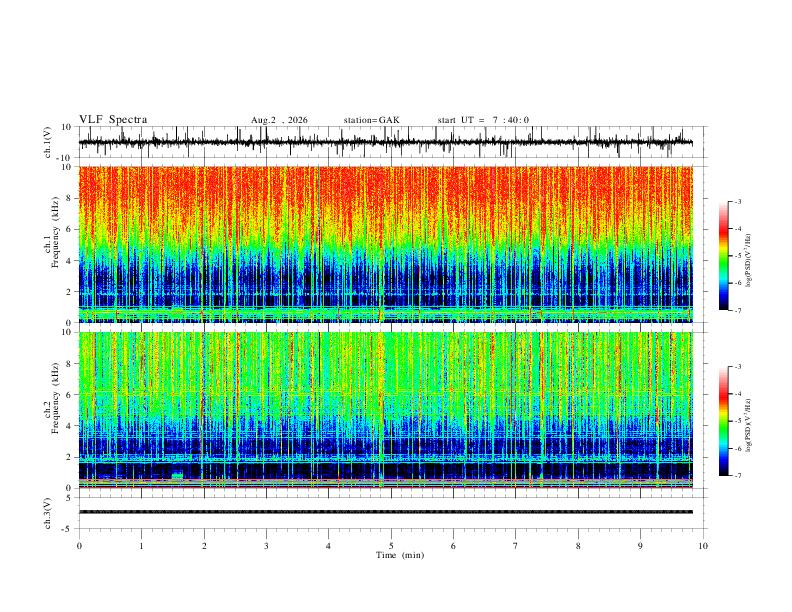Click the "station=GAK" header label
Screen dimensions: 792x612
tap(371, 120)
